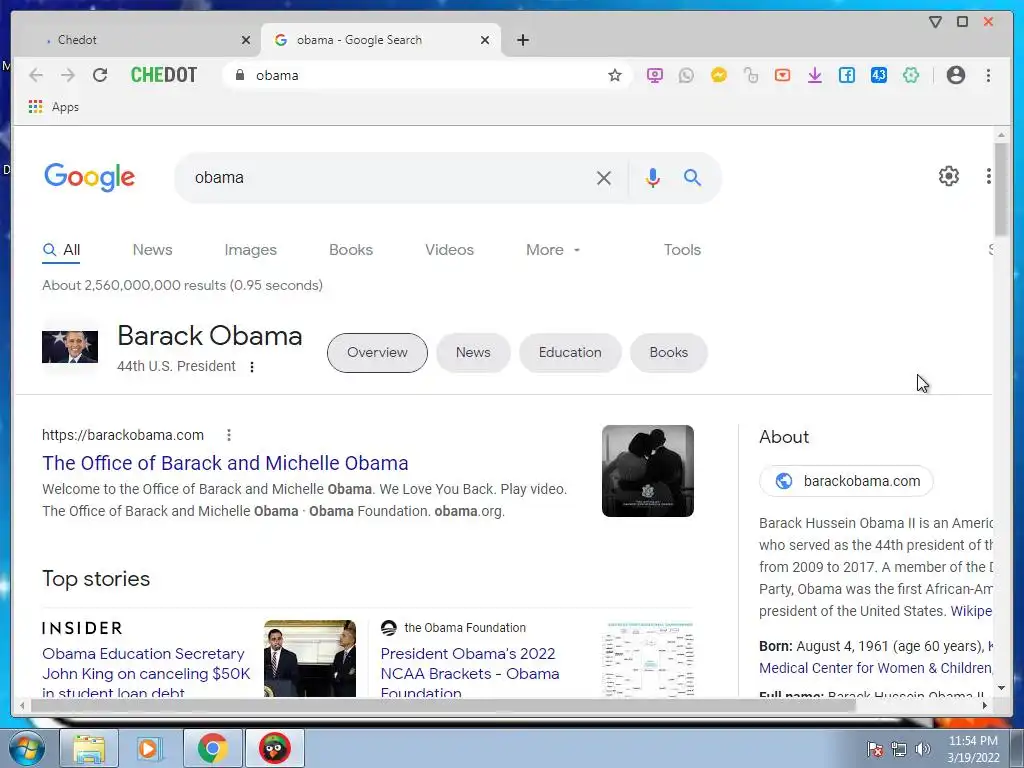Click the lock/unblock extension icon
The image size is (1024, 768).
pos(750,75)
